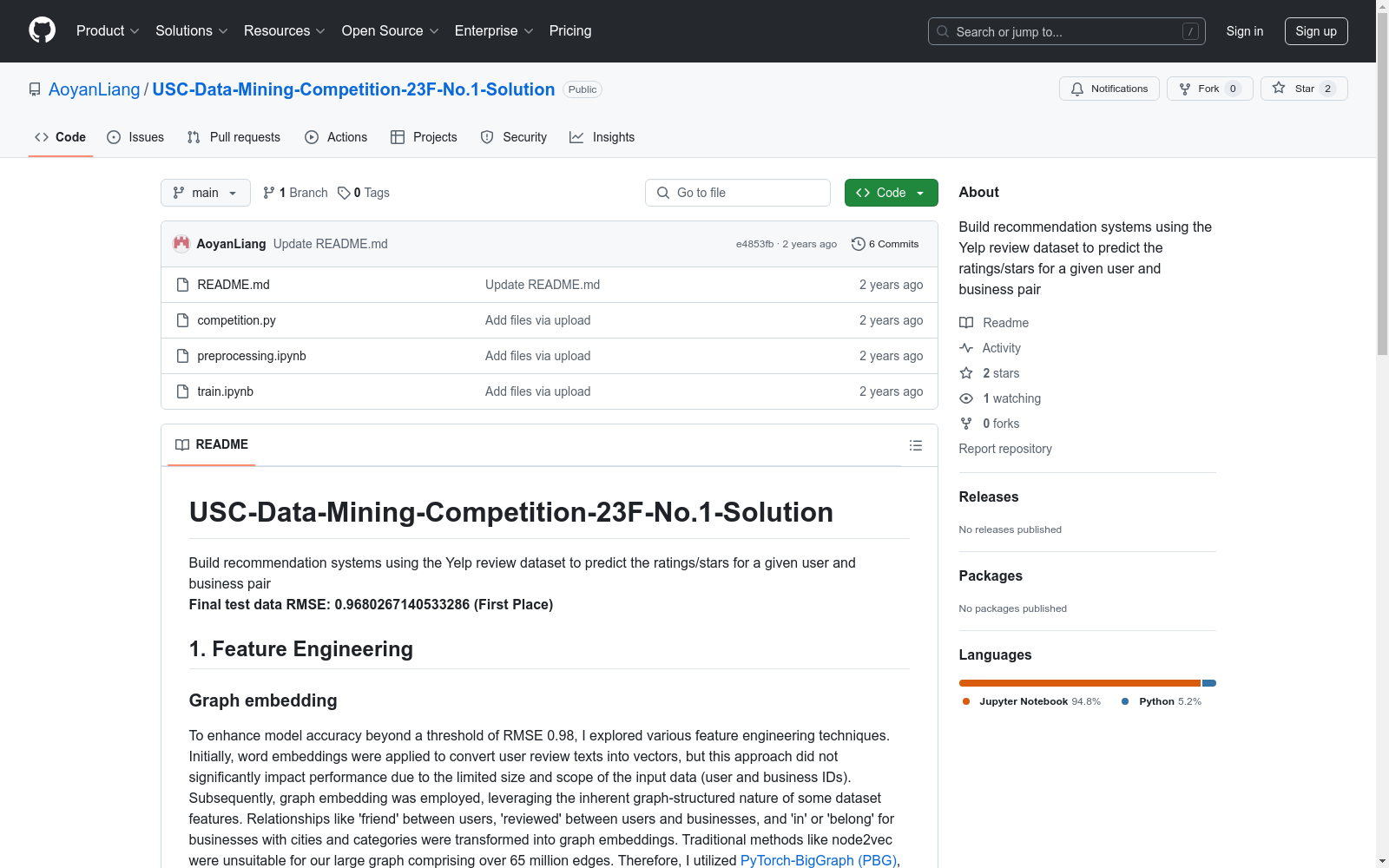
Task: Open USC-Data-Mining-Competition repository title link
Action: point(353,89)
